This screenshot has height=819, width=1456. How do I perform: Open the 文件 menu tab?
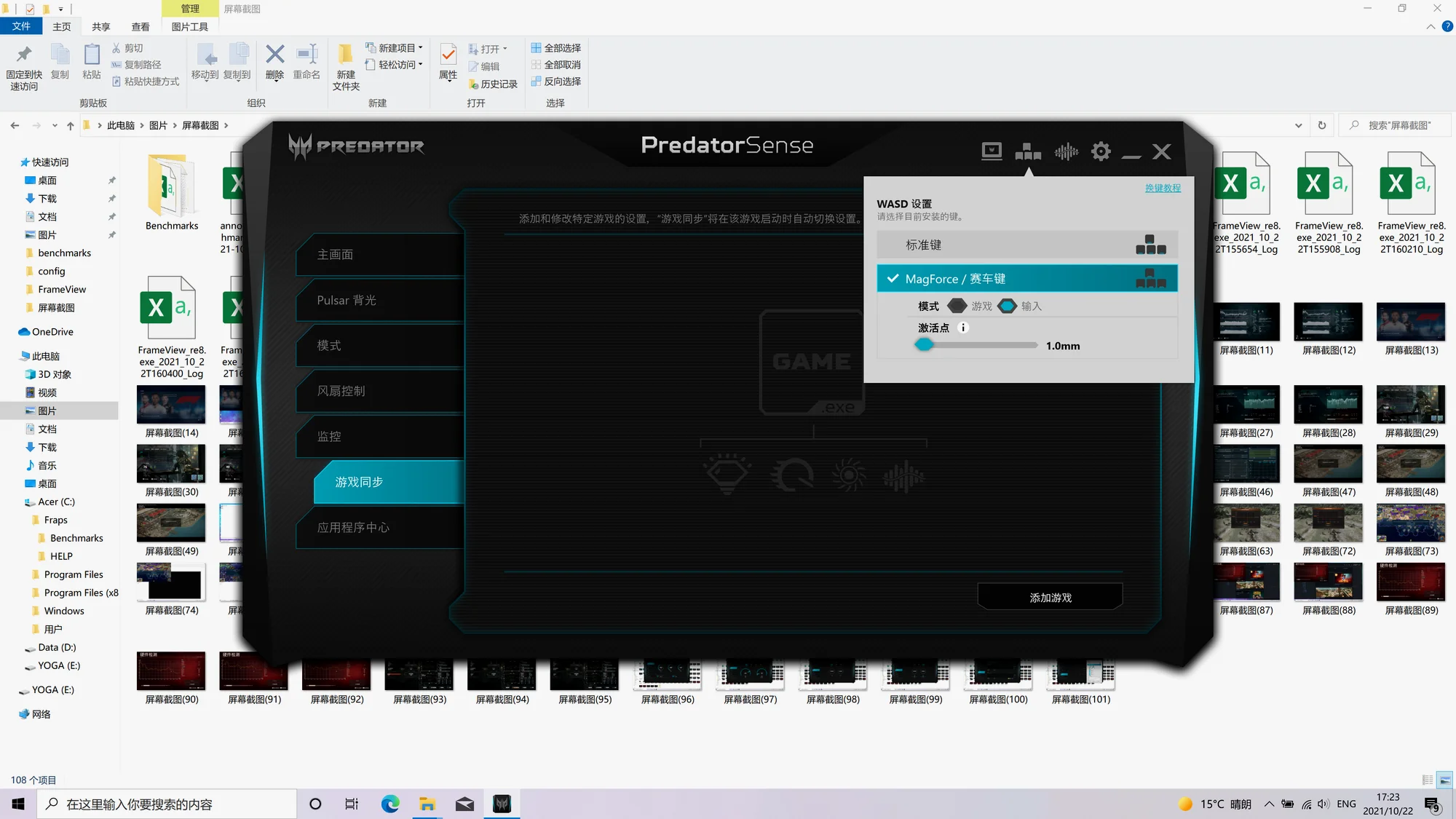[x=21, y=26]
